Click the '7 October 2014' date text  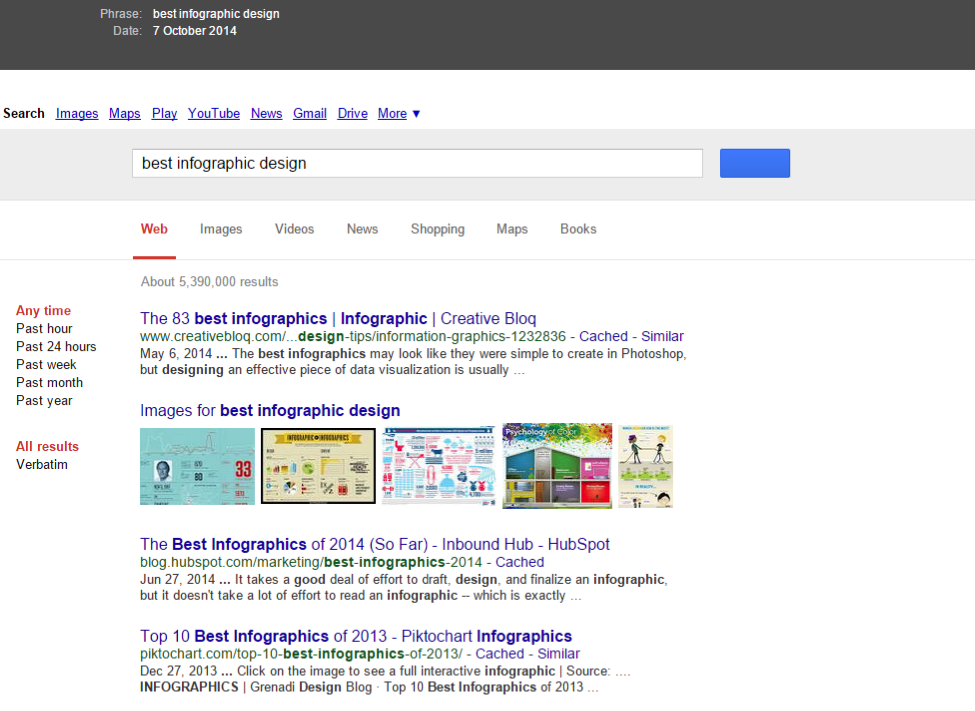point(195,30)
